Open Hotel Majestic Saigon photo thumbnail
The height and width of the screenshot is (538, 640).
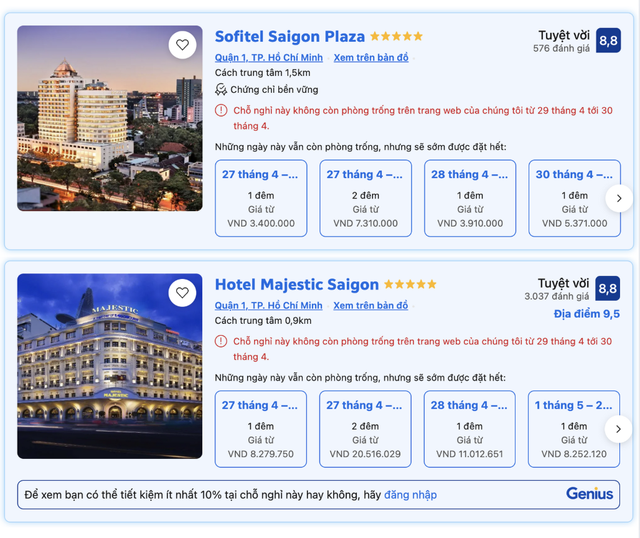[x=109, y=365]
